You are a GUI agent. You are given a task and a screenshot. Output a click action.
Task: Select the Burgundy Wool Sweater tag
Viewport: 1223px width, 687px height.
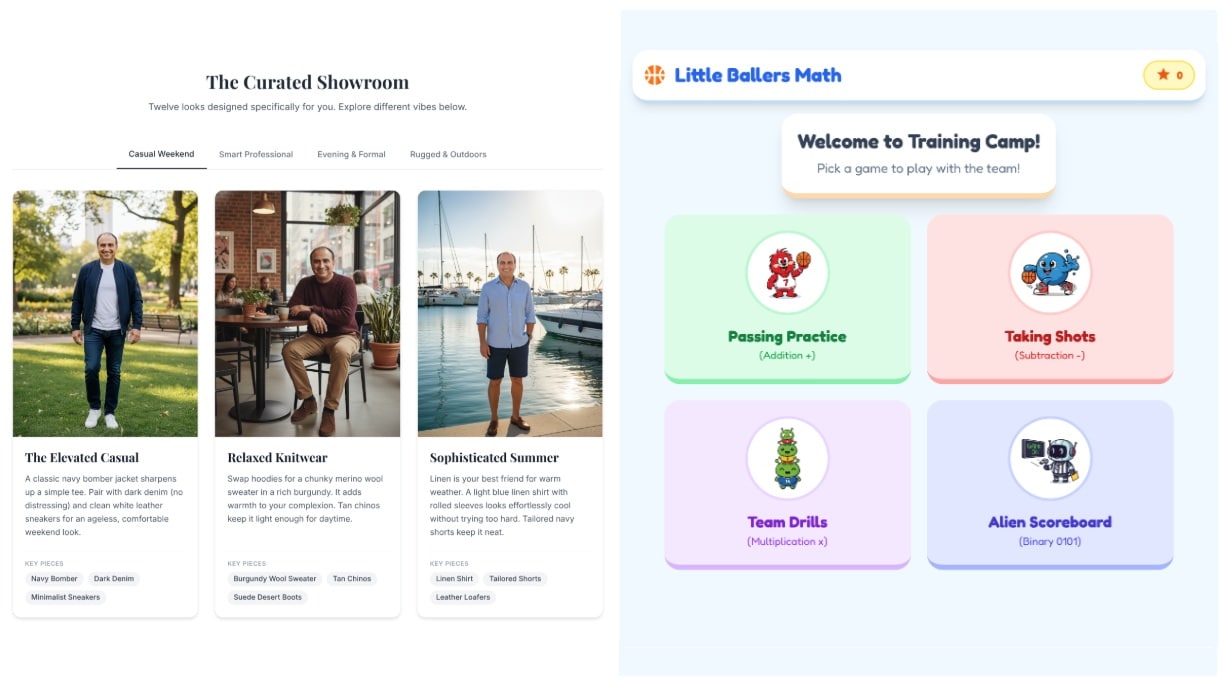[x=275, y=579]
